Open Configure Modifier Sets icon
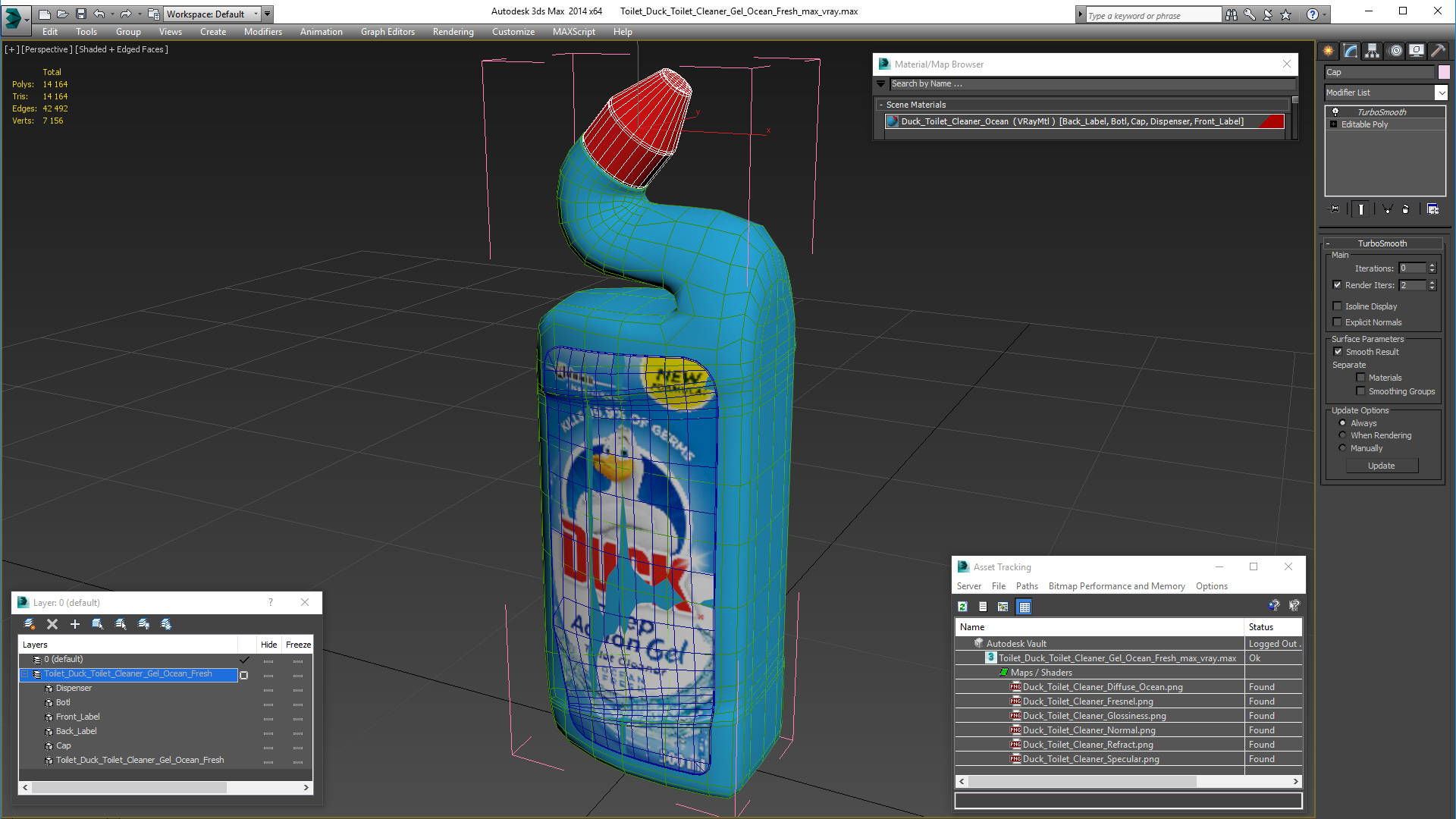 (1432, 209)
